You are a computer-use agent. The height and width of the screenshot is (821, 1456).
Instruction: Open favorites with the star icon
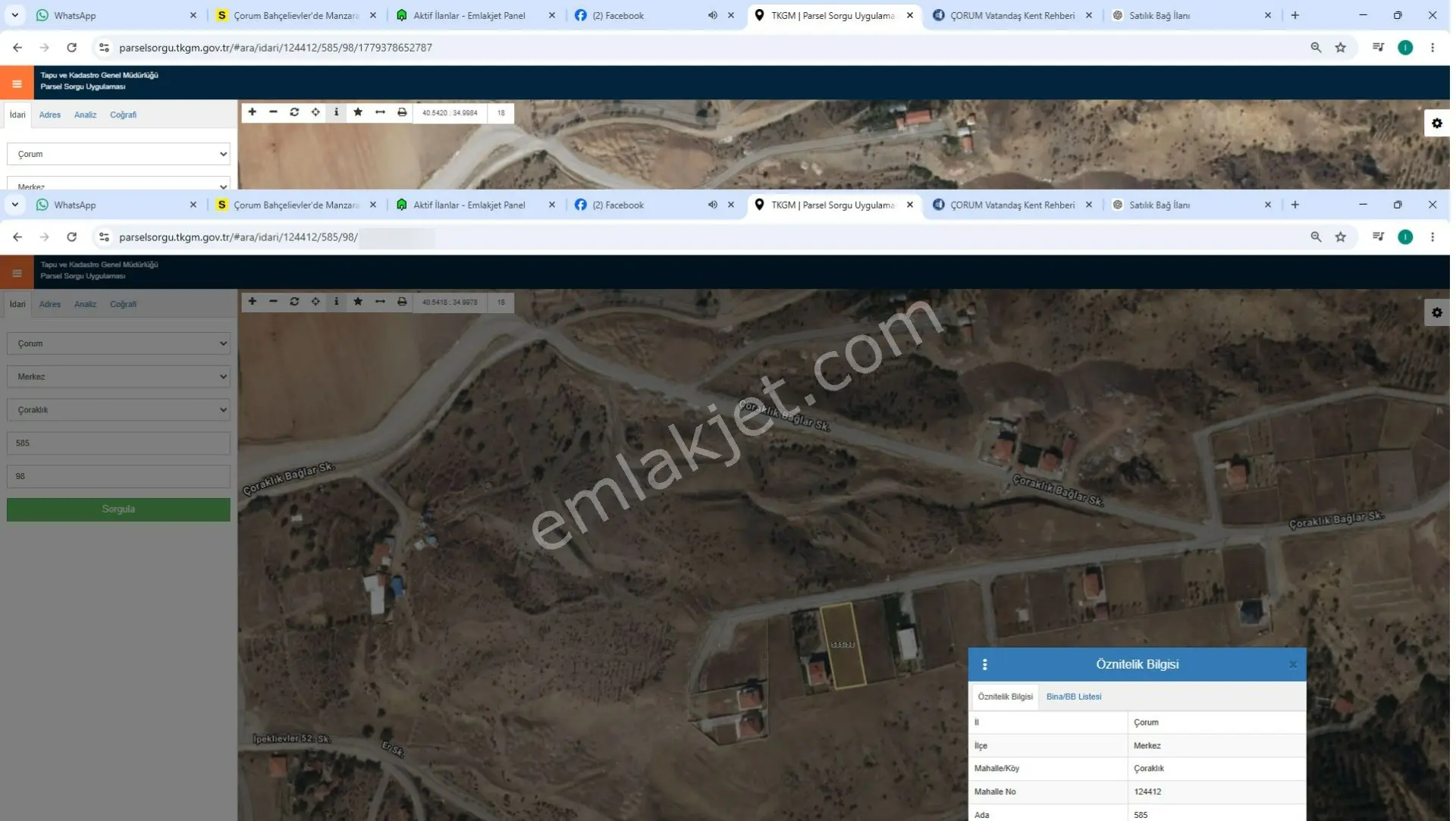coord(358,302)
